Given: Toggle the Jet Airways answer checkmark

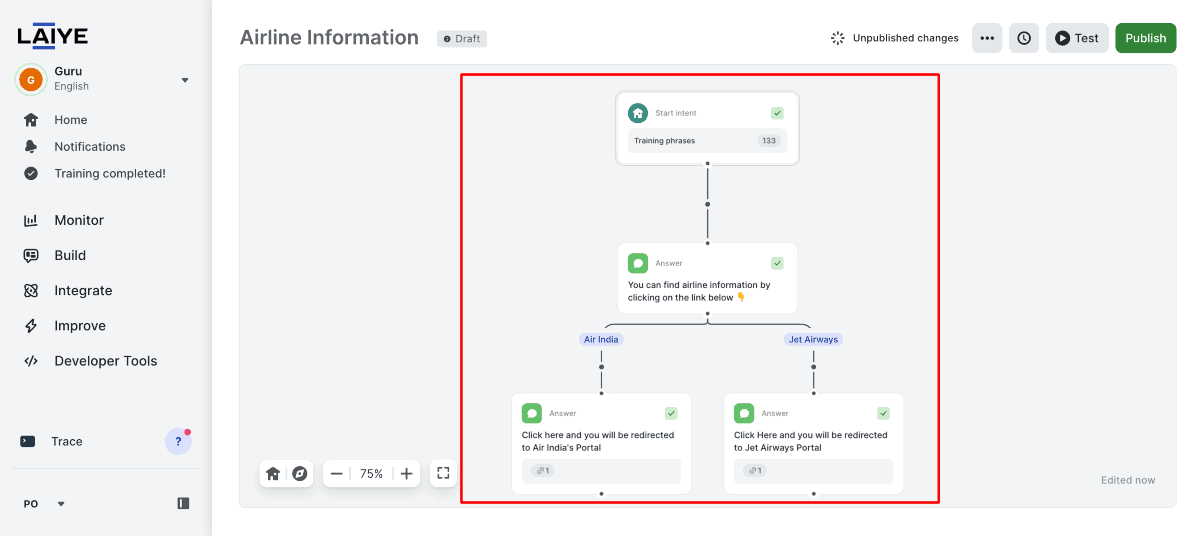Looking at the screenshot, I should point(883,413).
